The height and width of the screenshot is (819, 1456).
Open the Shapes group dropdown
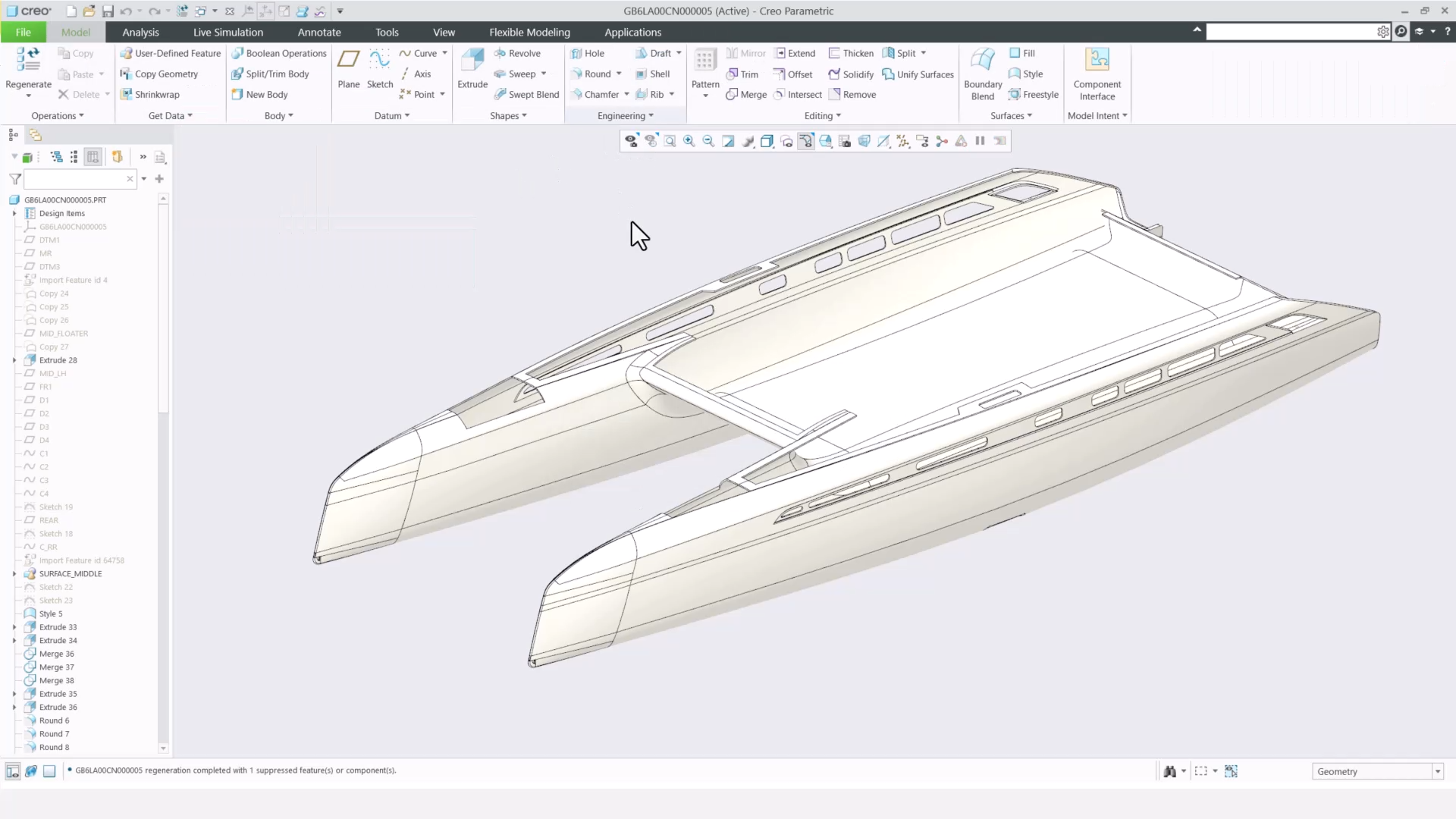click(509, 115)
